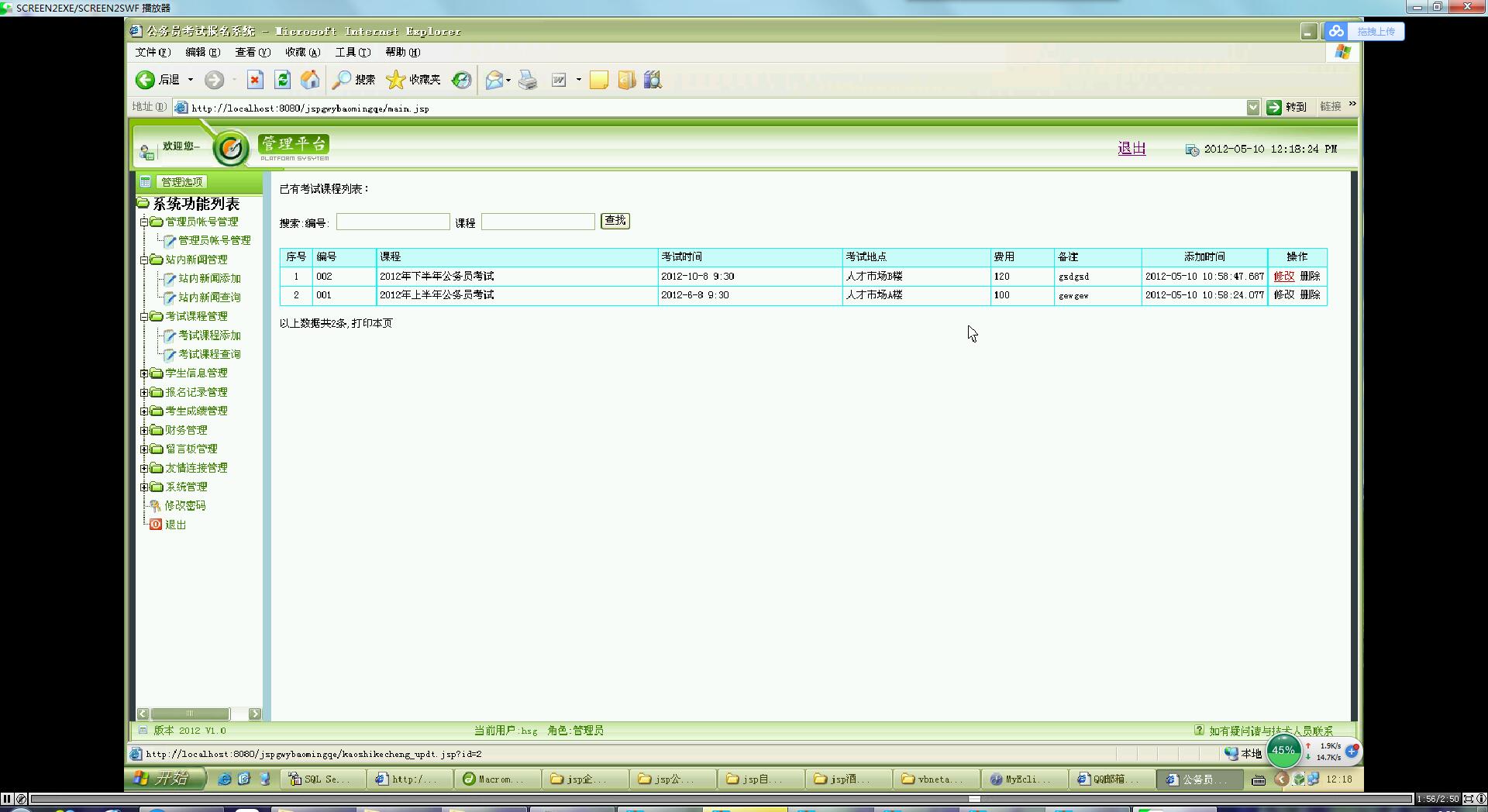Image resolution: width=1488 pixels, height=812 pixels.
Task: Click the yellow note toolbar icon
Action: tap(599, 80)
